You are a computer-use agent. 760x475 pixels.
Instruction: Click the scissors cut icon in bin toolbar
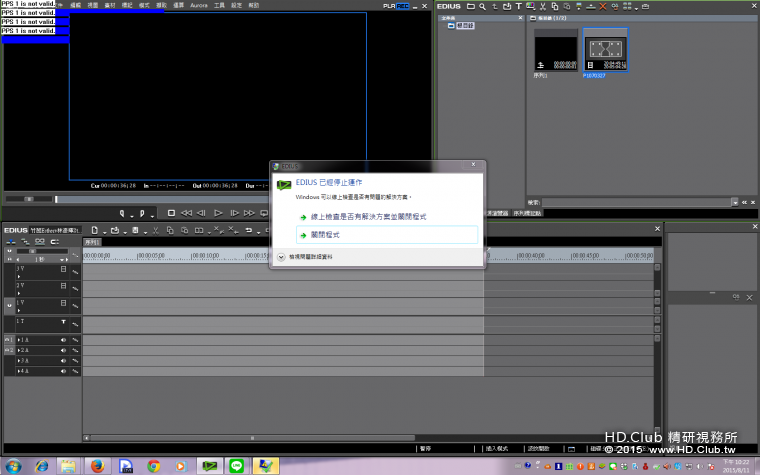[543, 6]
